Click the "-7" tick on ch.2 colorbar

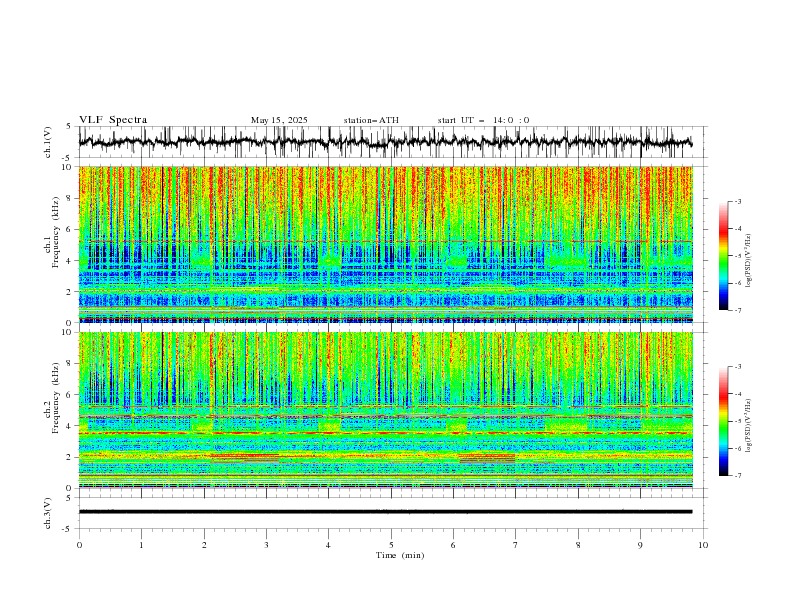tap(738, 476)
